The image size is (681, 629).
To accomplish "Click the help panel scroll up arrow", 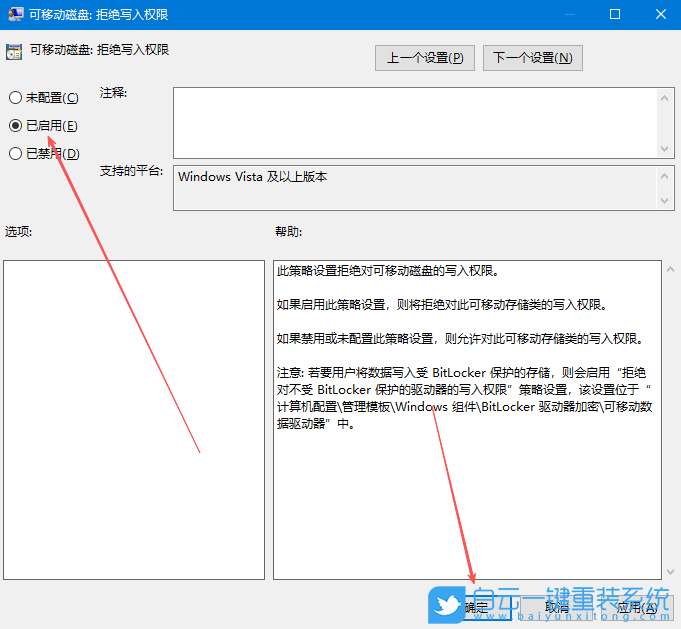I will pos(671,269).
